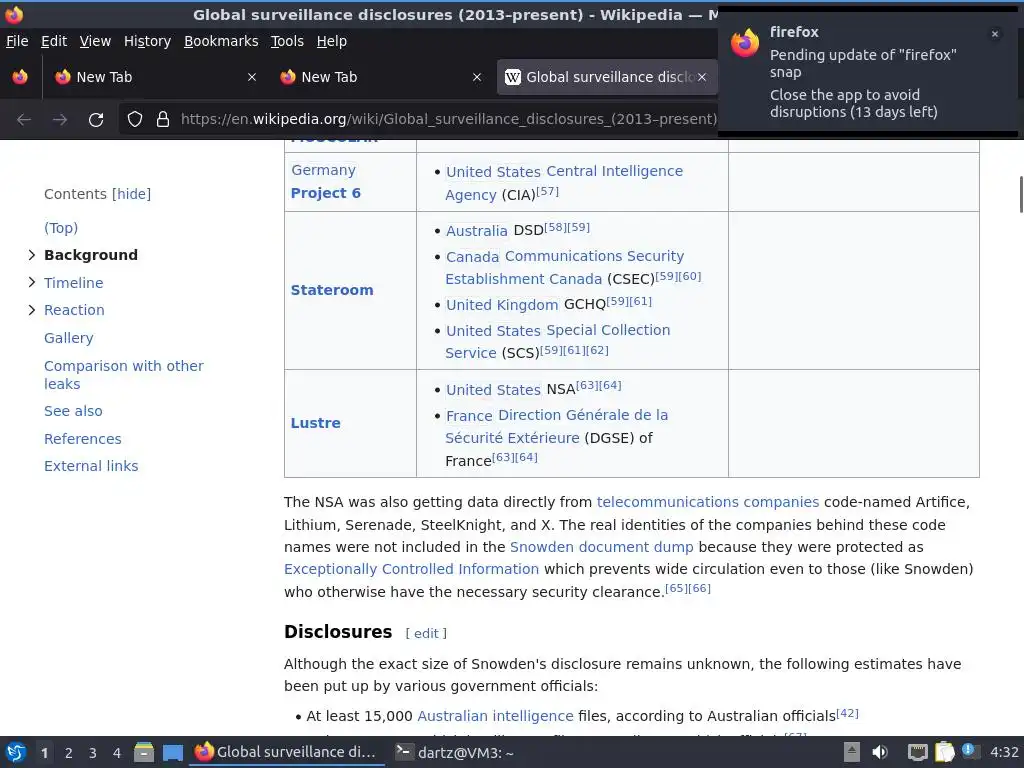Viewport: 1024px width, 768px height.
Task: Open the Stateroom program link
Action: pyautogui.click(x=332, y=290)
